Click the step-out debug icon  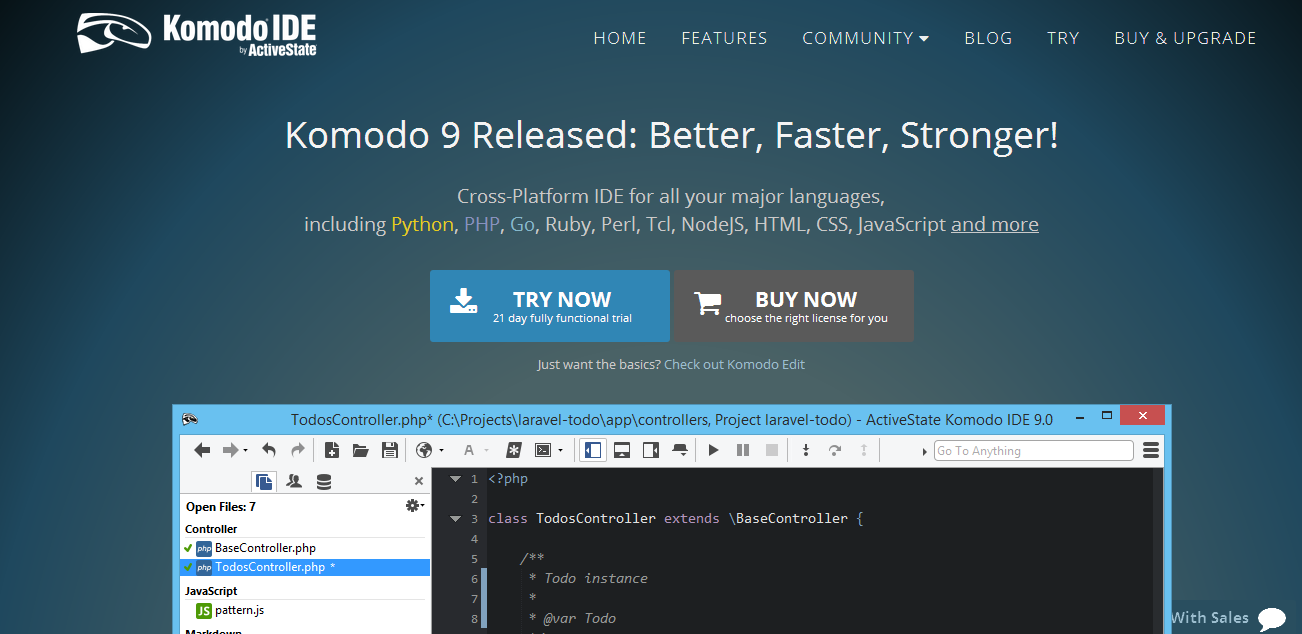click(864, 451)
